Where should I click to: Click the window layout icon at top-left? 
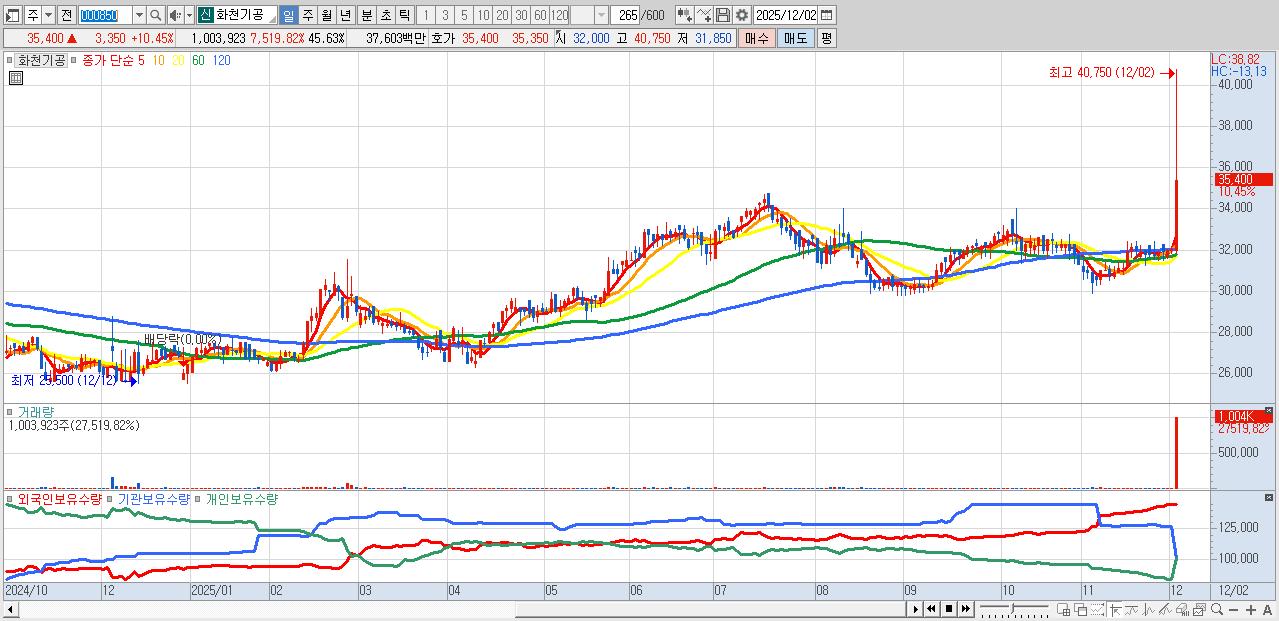pos(13,15)
